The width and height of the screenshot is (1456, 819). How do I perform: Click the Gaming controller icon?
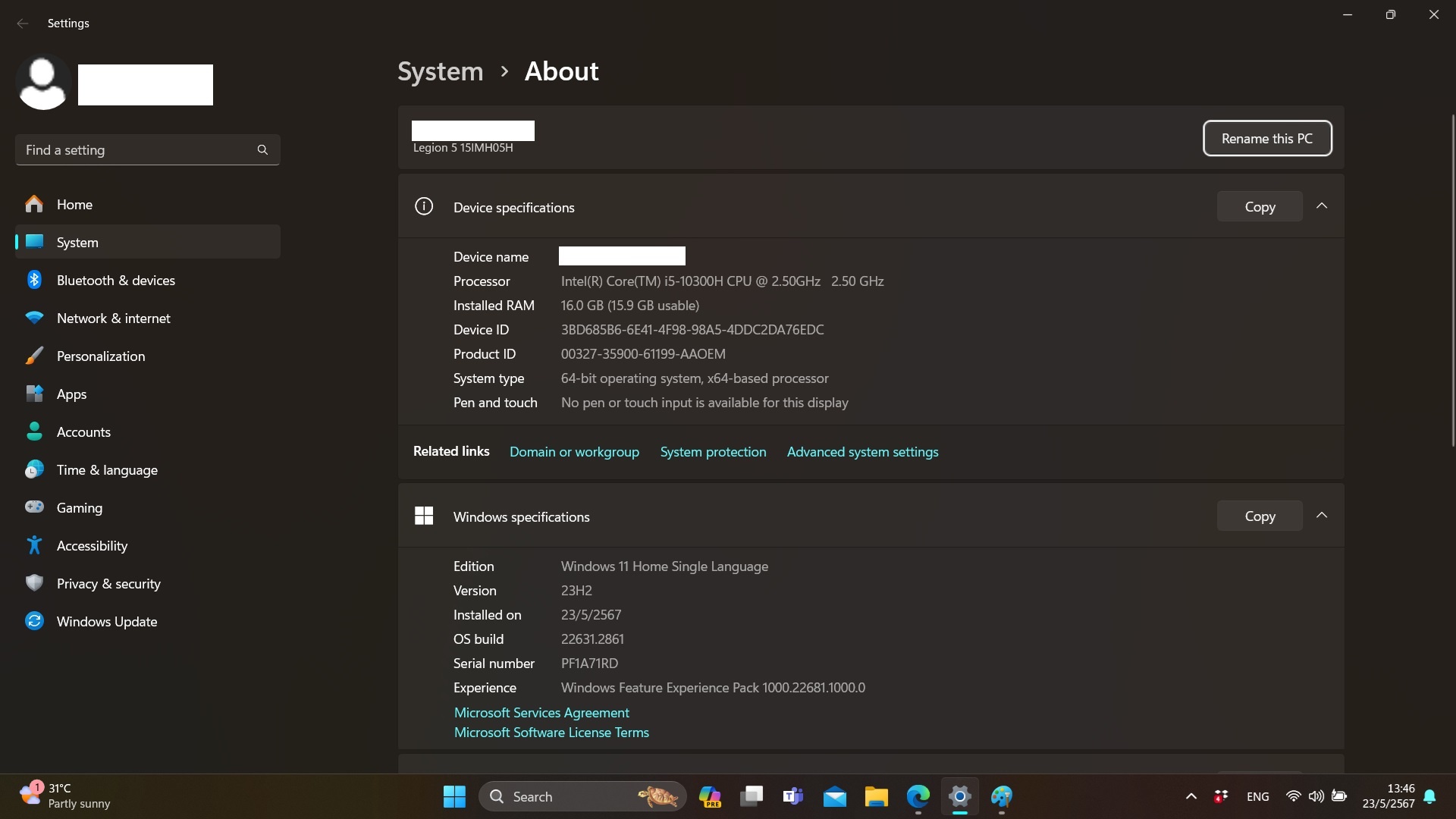(34, 507)
